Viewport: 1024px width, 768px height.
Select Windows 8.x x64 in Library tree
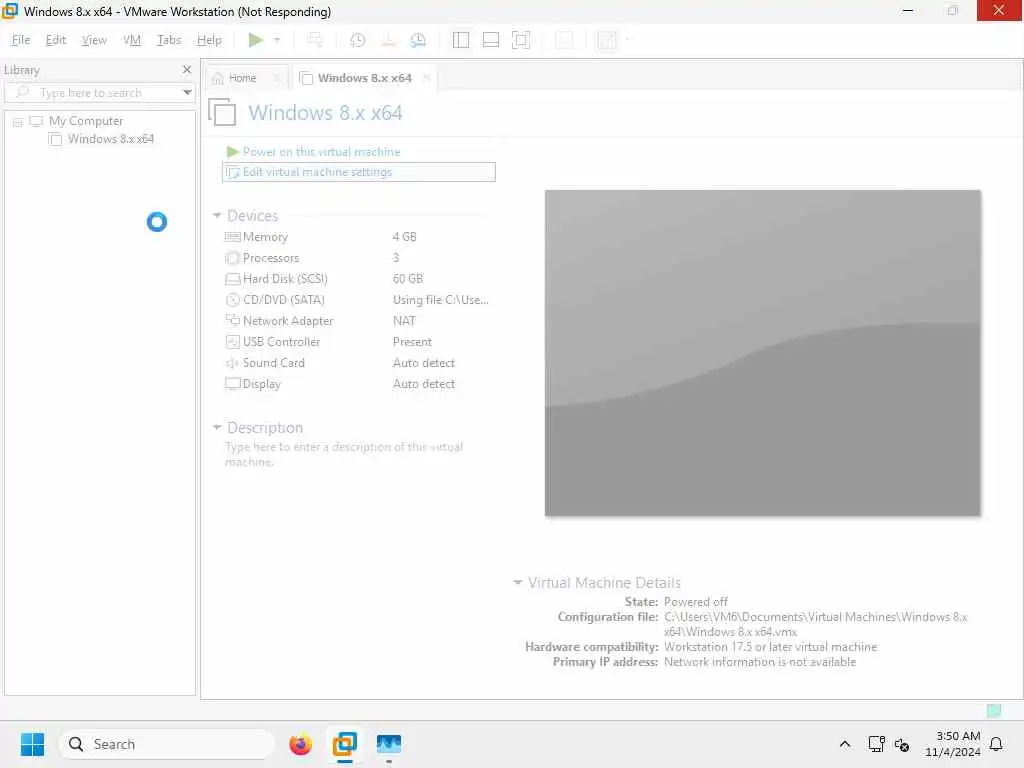[x=110, y=139]
